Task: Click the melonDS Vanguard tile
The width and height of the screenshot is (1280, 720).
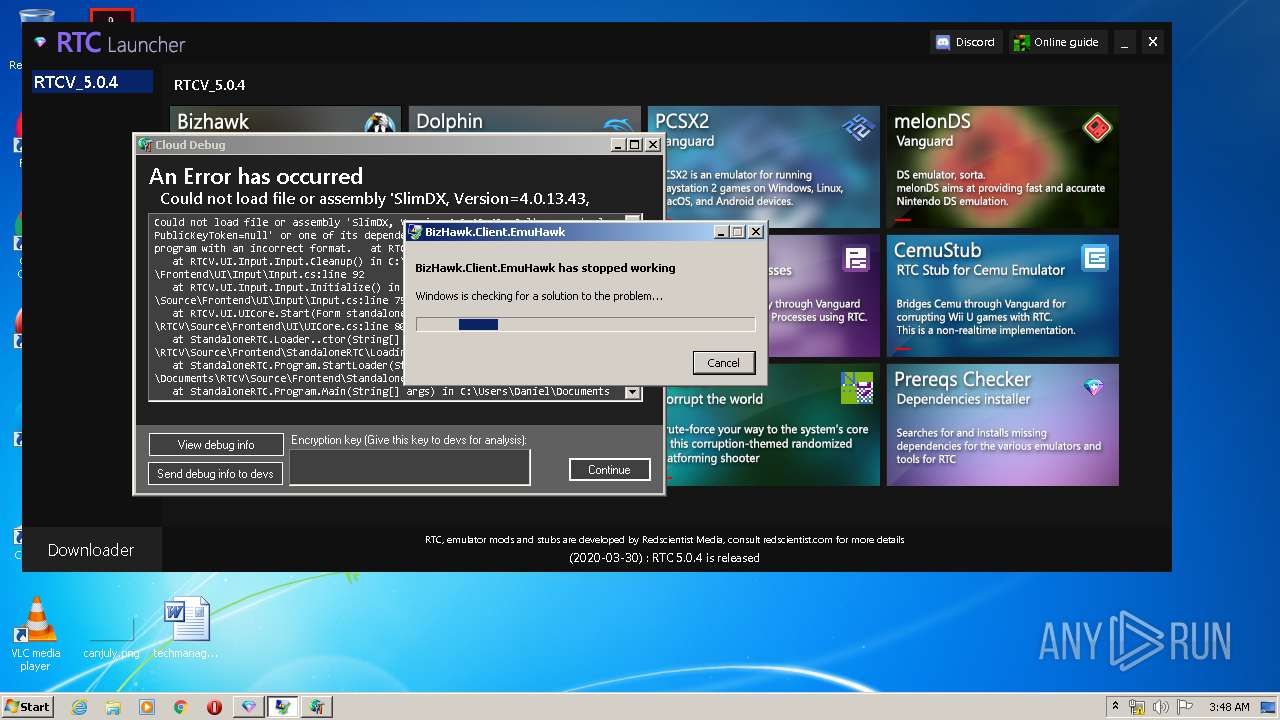Action: click(x=1002, y=167)
